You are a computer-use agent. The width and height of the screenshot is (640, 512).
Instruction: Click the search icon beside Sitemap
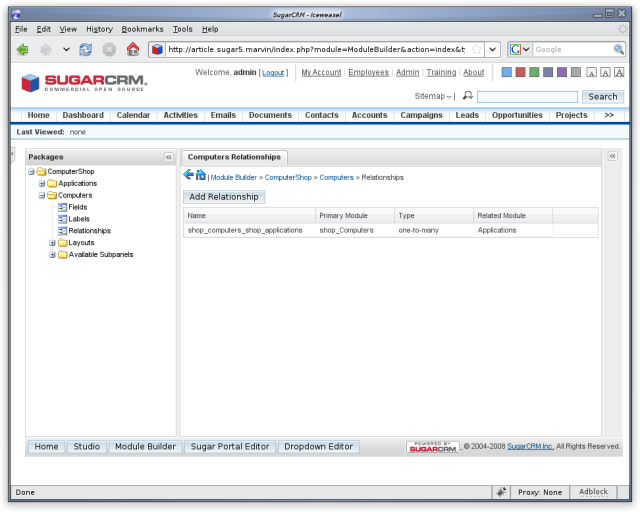tap(468, 96)
